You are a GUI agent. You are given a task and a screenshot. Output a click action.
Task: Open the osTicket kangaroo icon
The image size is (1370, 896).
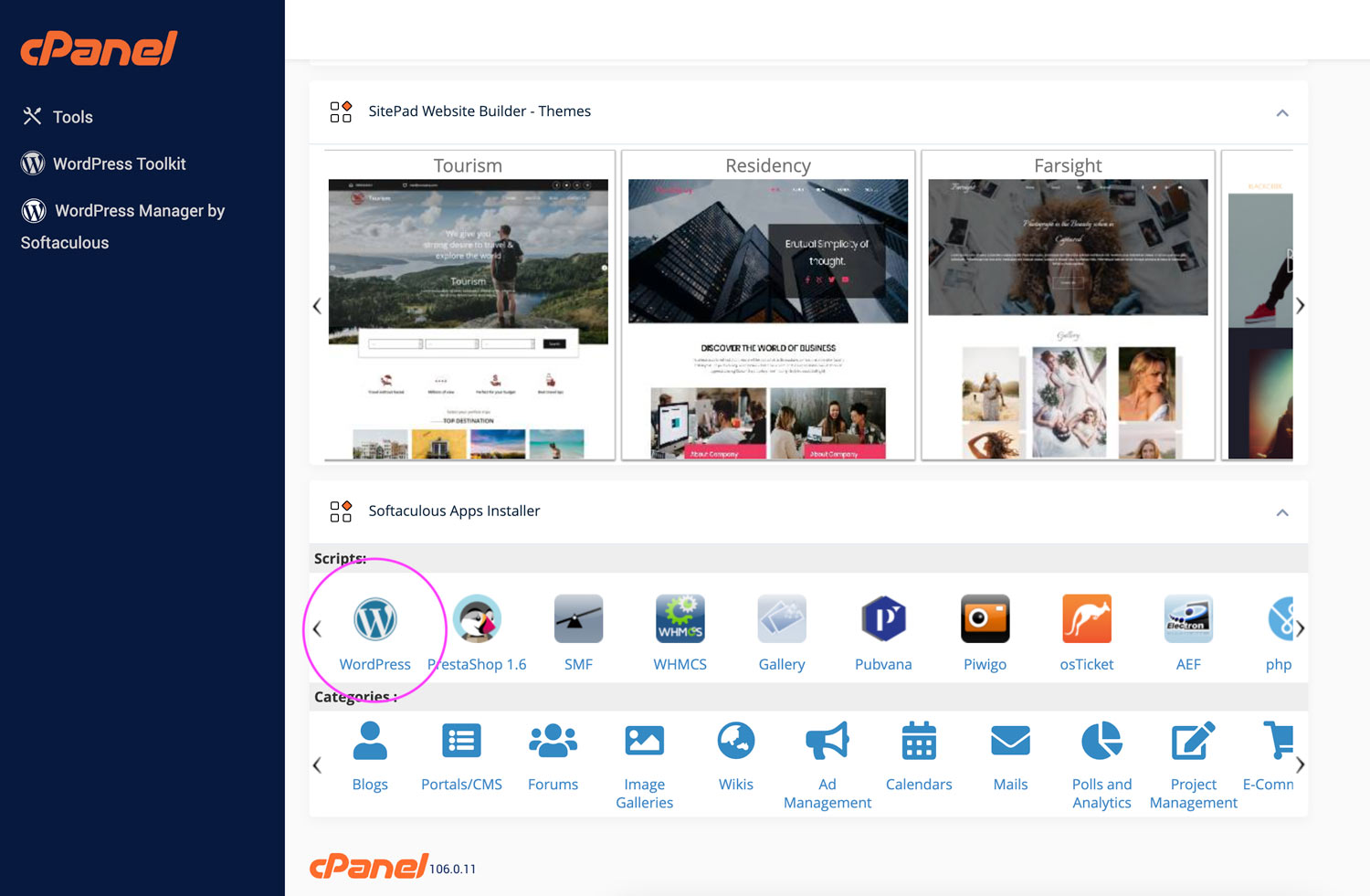(1086, 619)
